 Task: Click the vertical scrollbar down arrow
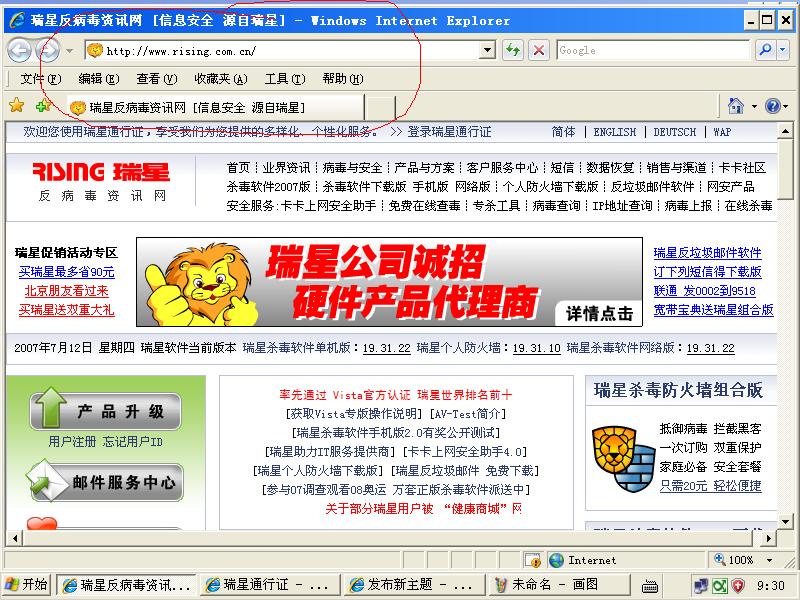(785, 521)
